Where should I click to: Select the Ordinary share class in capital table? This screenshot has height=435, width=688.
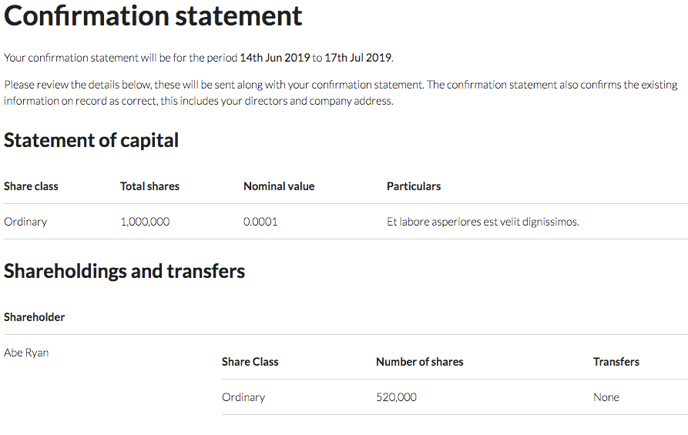point(25,222)
